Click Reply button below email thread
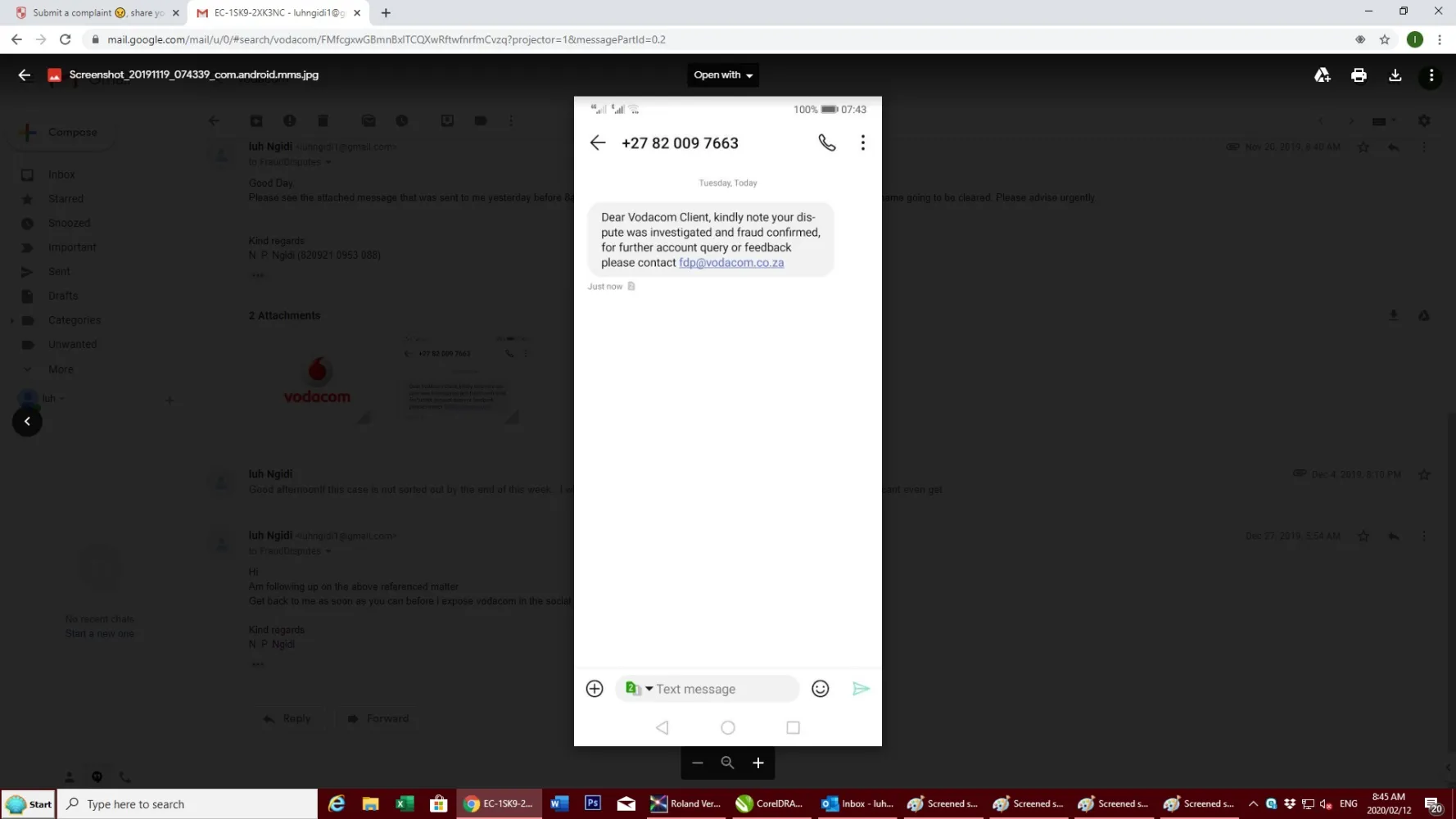The width and height of the screenshot is (1456, 819). tap(287, 718)
